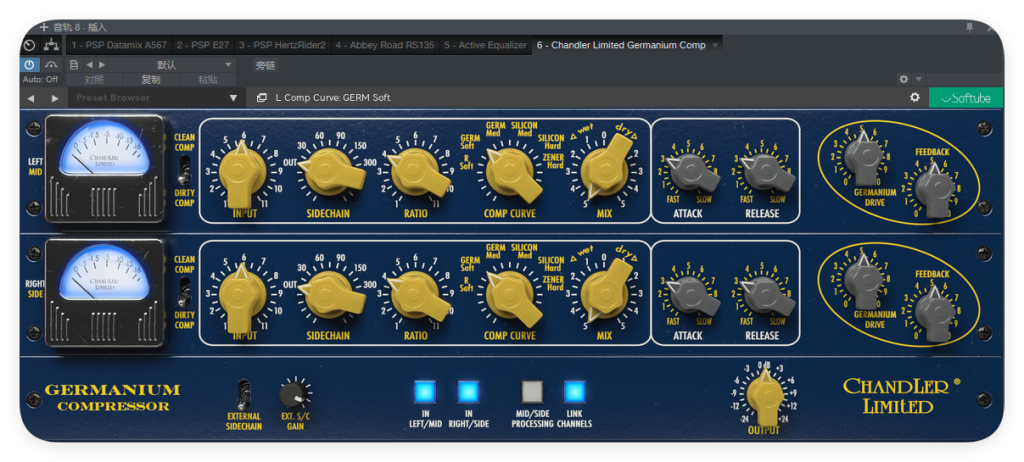The image size is (1024, 462).
Task: Open the 默认 preset dropdown
Action: (172, 65)
